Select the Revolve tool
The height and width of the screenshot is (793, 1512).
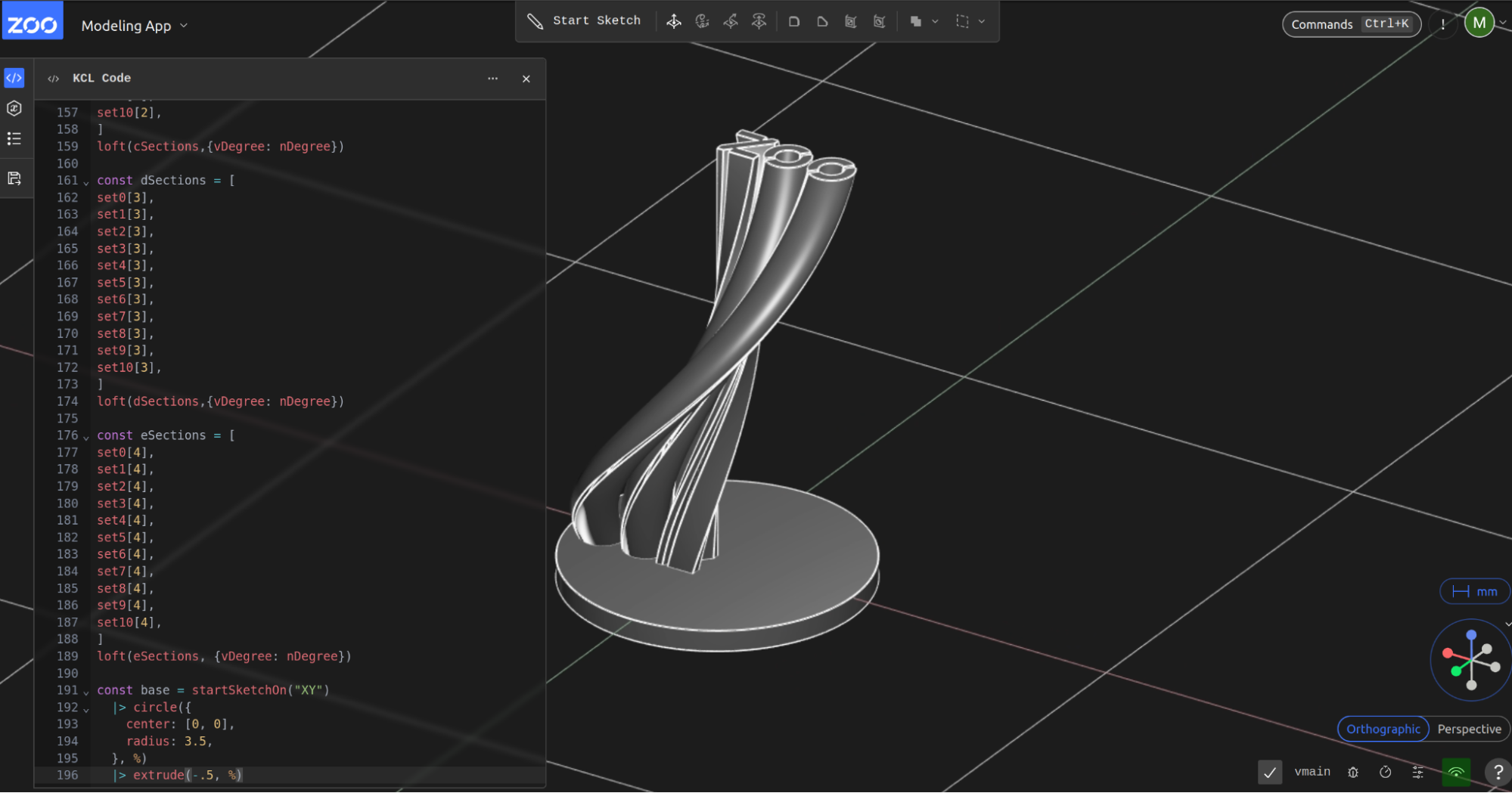702,21
